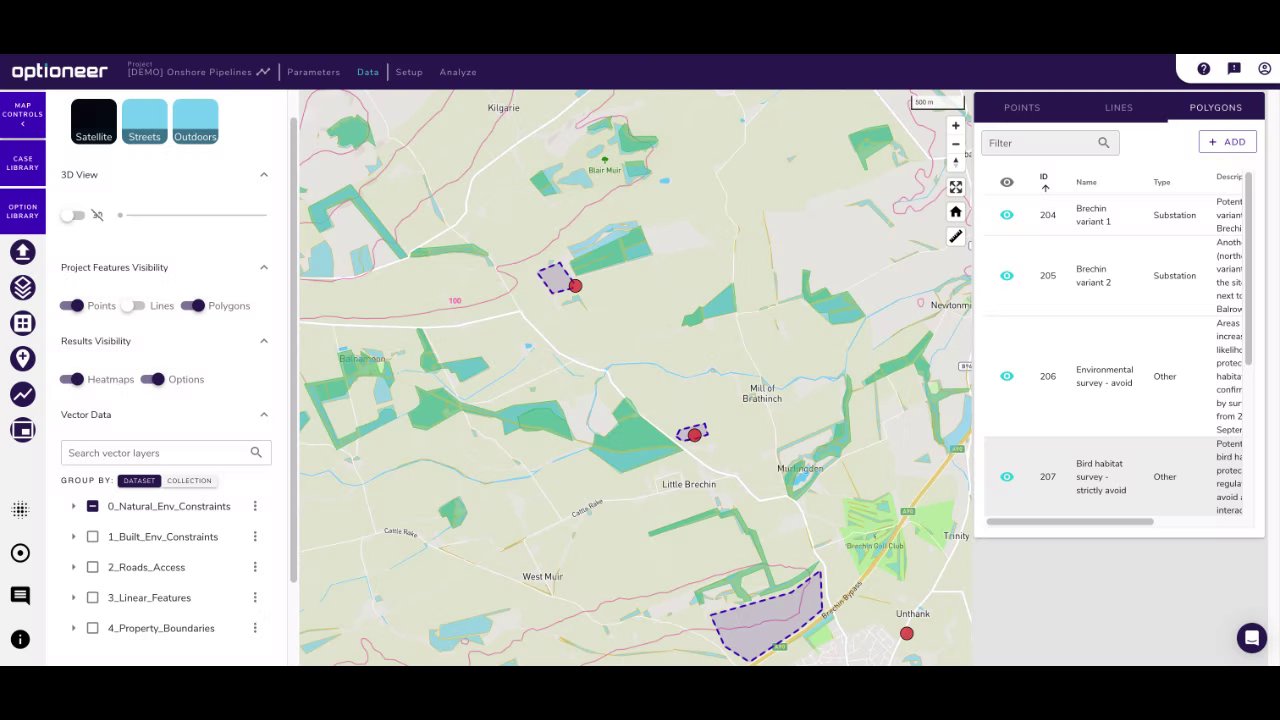
Task: Select the Polygons tab
Action: coord(1216,107)
